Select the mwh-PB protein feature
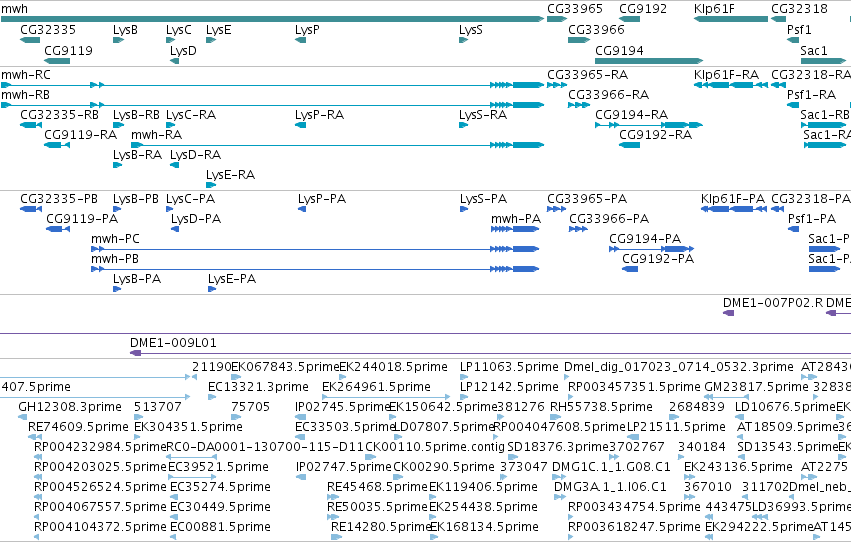This screenshot has width=851, height=542. pos(315,269)
